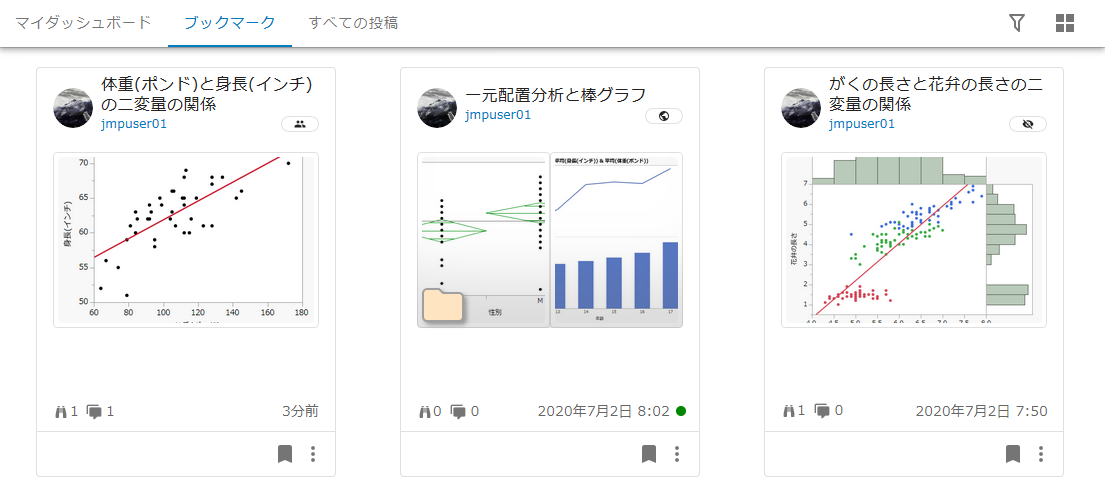Viewport: 1105px width, 488px height.
Task: Open title 一元配置分析と棒グラフ
Action: click(556, 95)
